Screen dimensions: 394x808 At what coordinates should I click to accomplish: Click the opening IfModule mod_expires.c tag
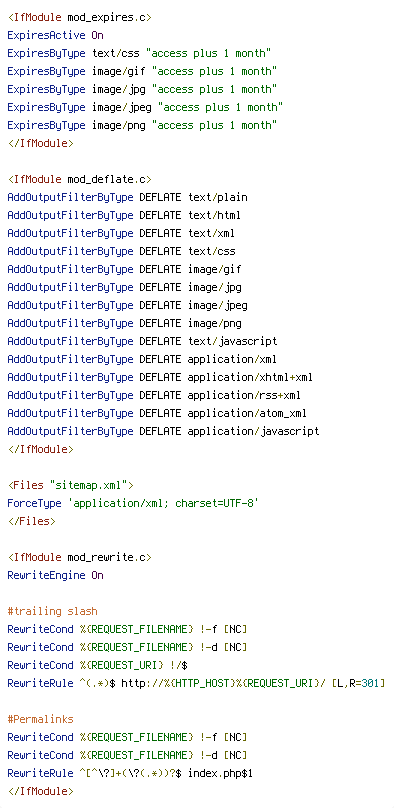79,18
